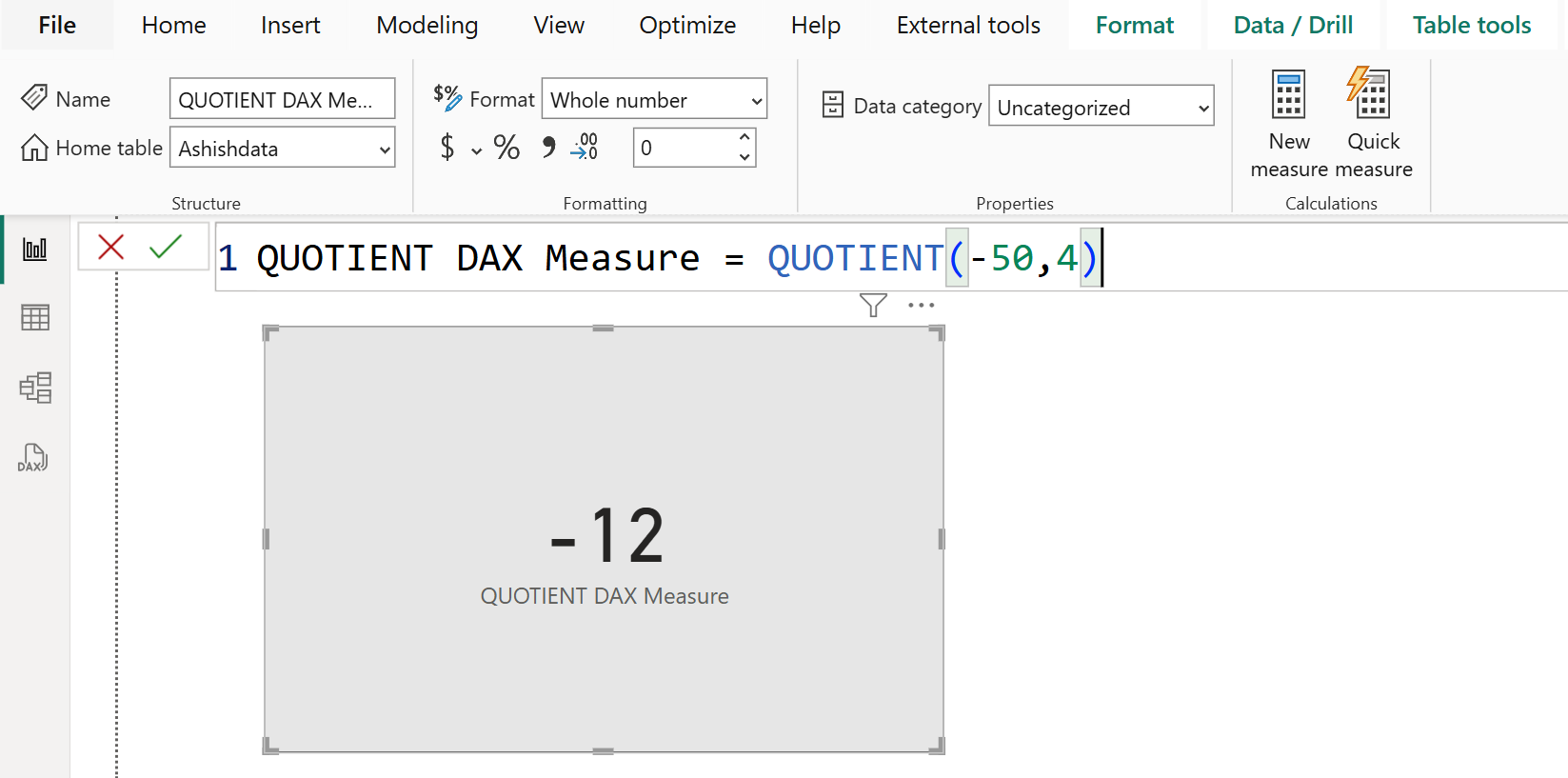The image size is (1568, 778).
Task: Open the File menu
Action: (57, 26)
